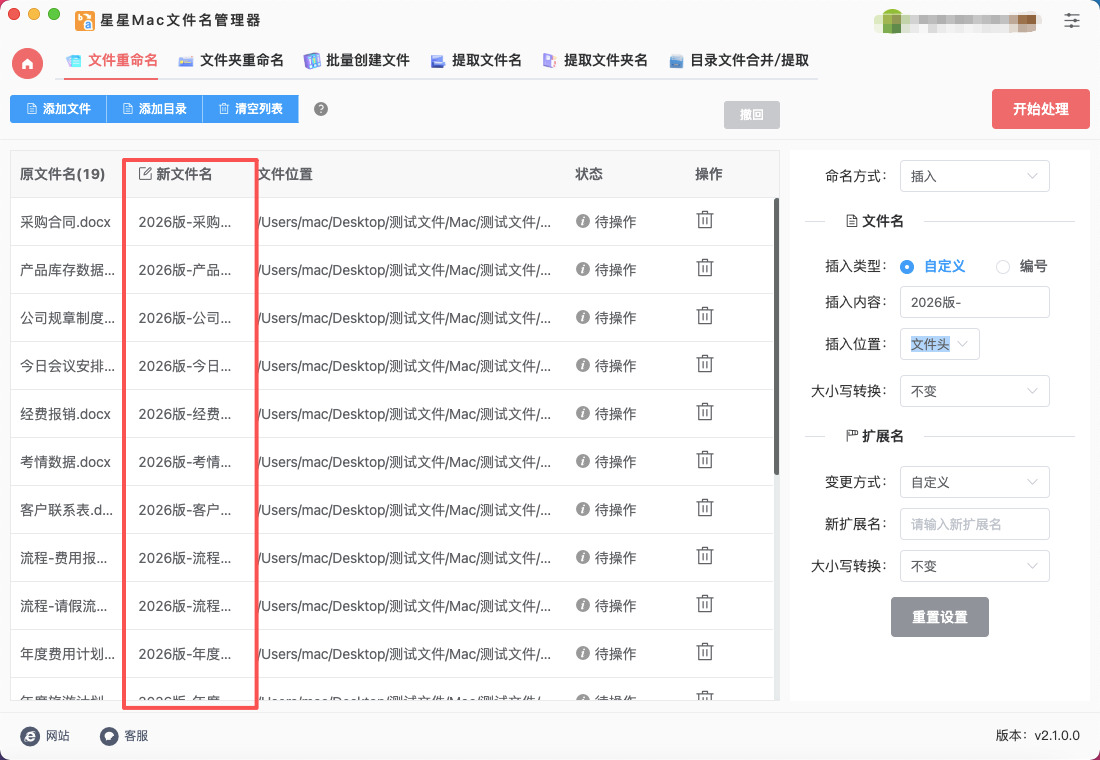The image size is (1100, 760).
Task: Open the 批量创建文件 tab
Action: 356,60
